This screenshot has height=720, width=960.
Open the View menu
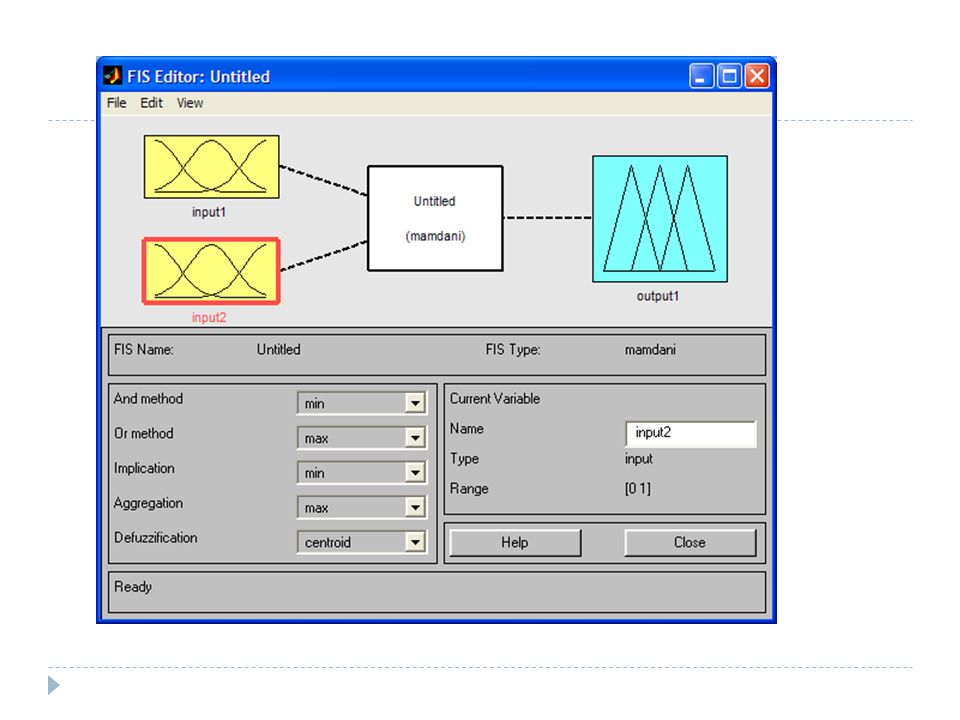190,103
